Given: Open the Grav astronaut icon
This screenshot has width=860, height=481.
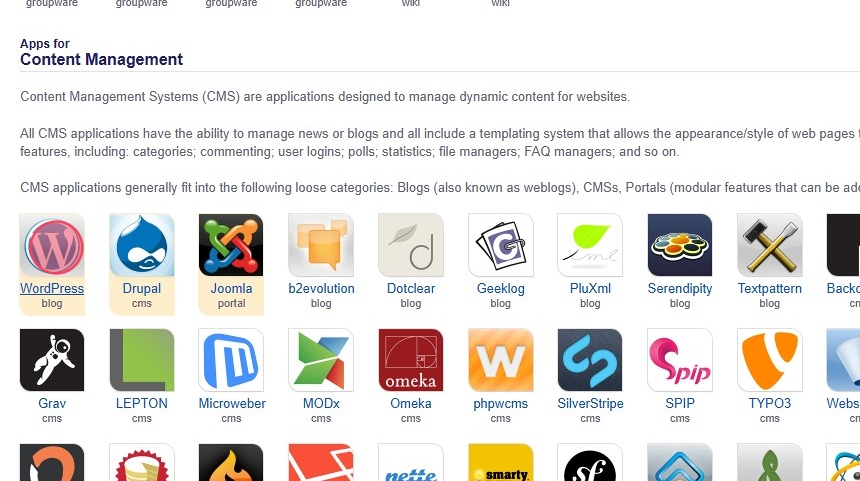Looking at the screenshot, I should (x=52, y=360).
